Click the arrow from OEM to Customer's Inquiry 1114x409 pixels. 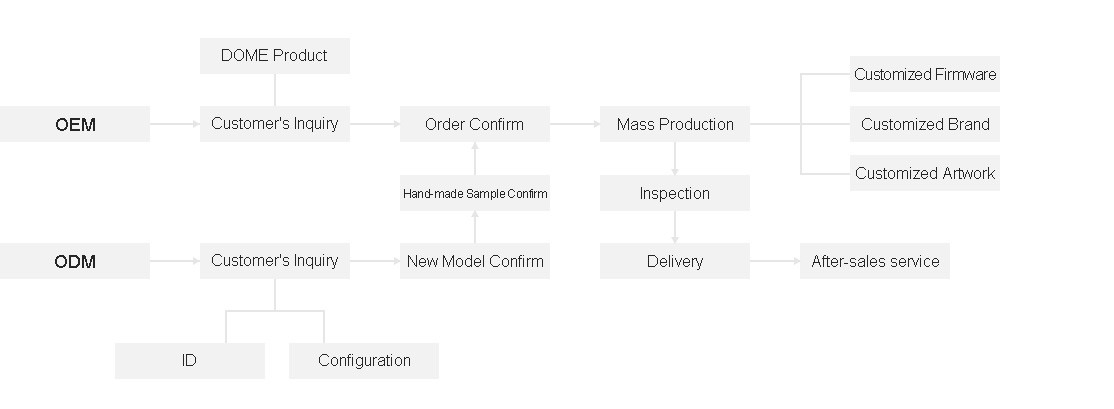pyautogui.click(x=175, y=124)
